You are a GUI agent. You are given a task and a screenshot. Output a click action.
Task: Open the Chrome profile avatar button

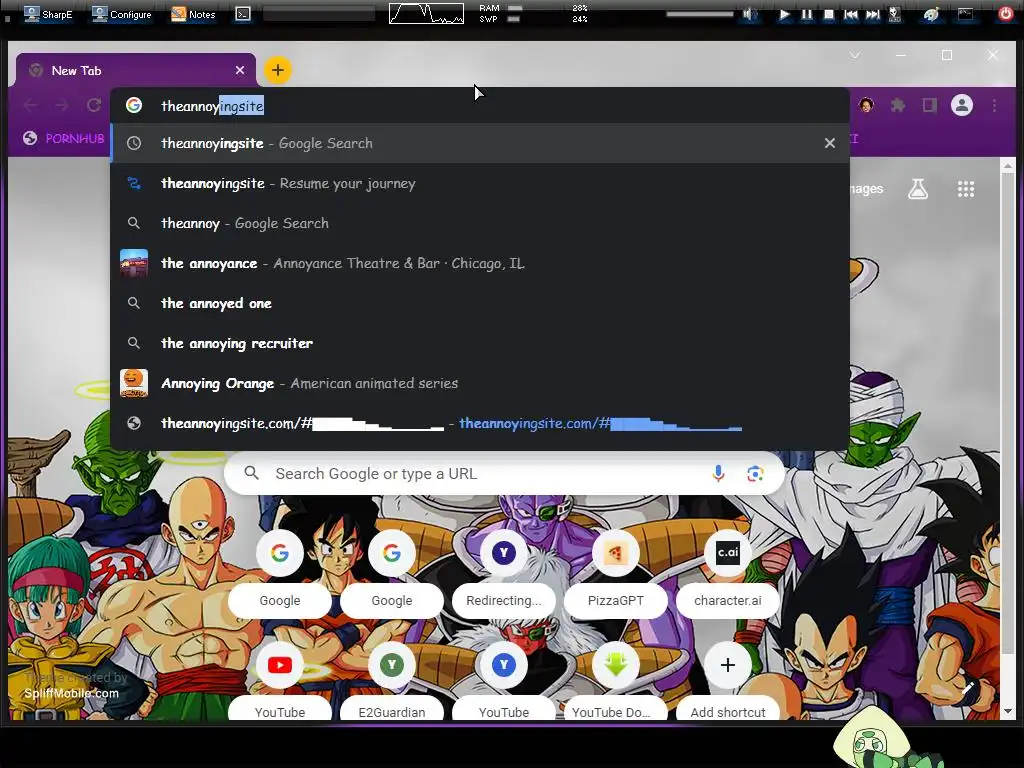(x=961, y=105)
